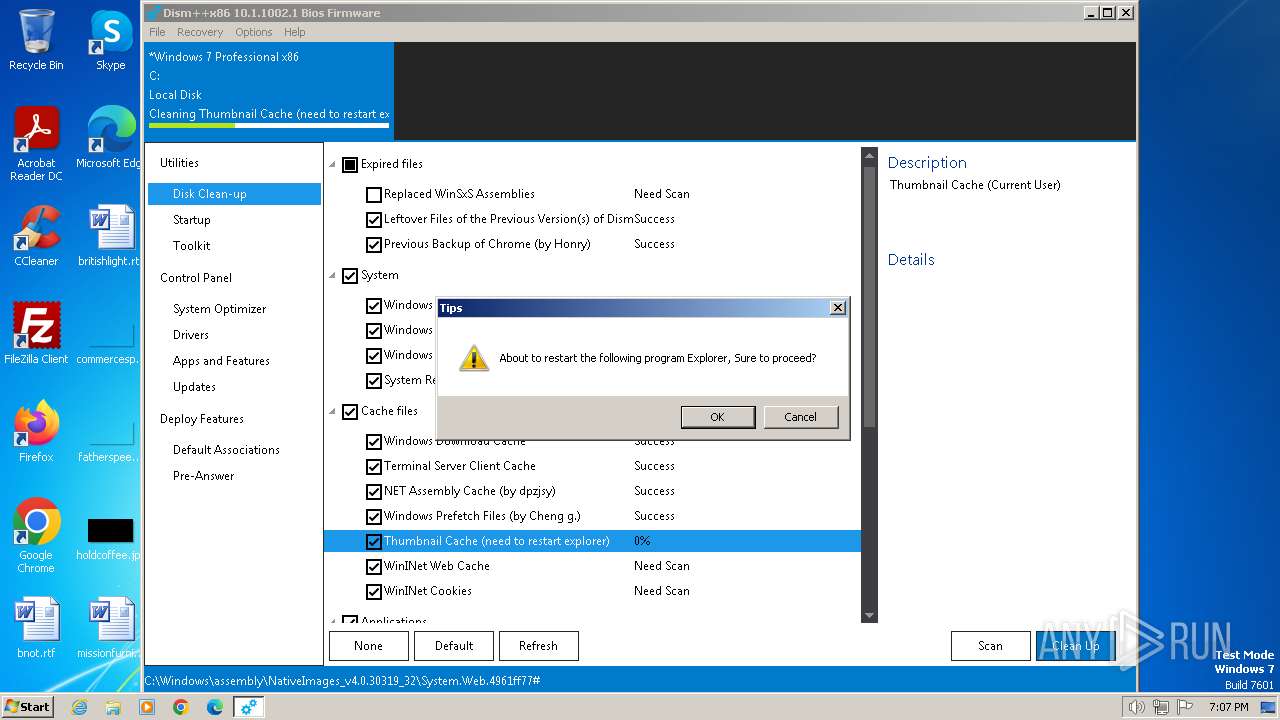Click the Refresh button
1280x720 pixels.
point(538,646)
